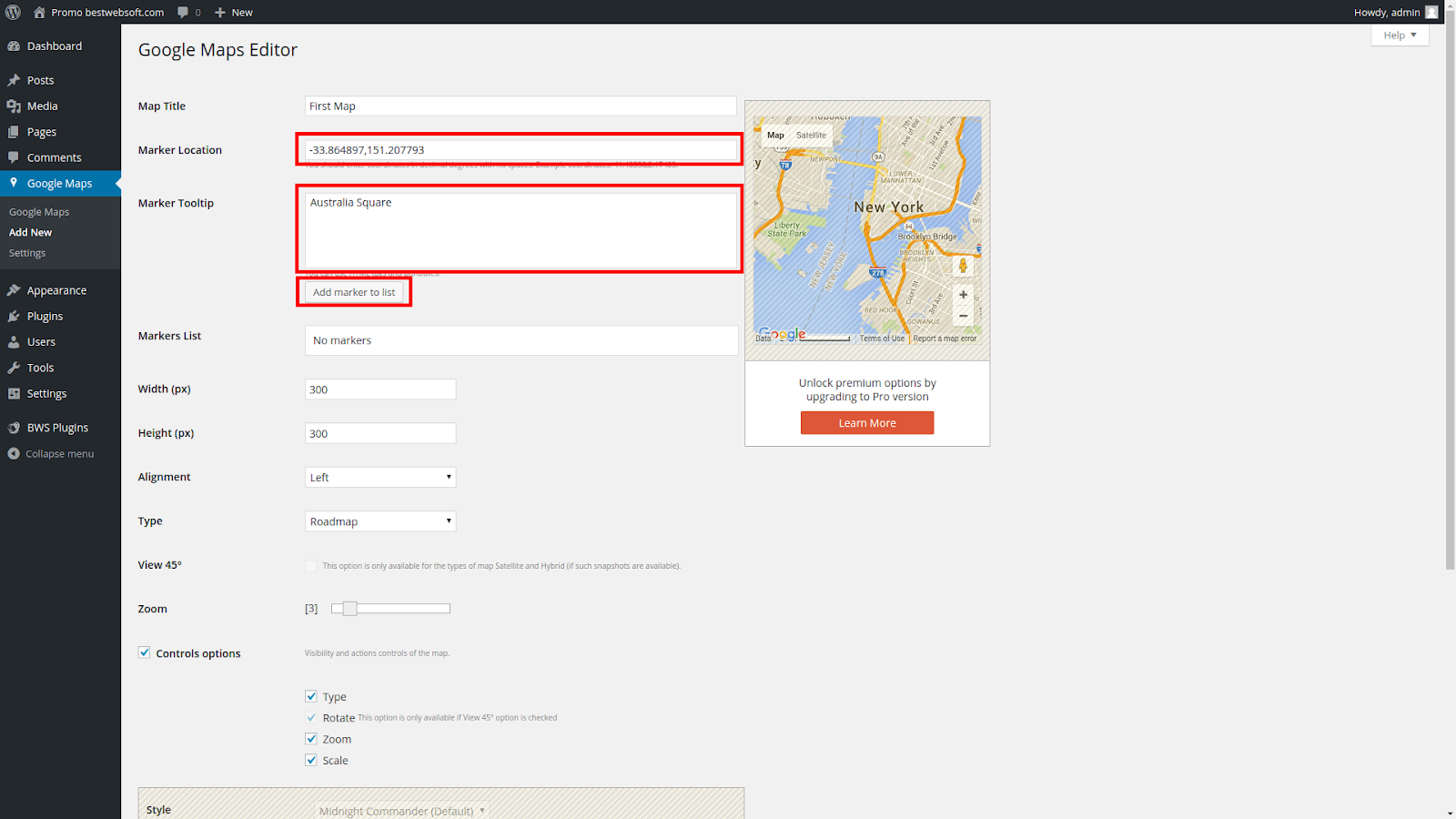
Task: Click the Marker Tooltip text area
Action: pyautogui.click(x=521, y=230)
